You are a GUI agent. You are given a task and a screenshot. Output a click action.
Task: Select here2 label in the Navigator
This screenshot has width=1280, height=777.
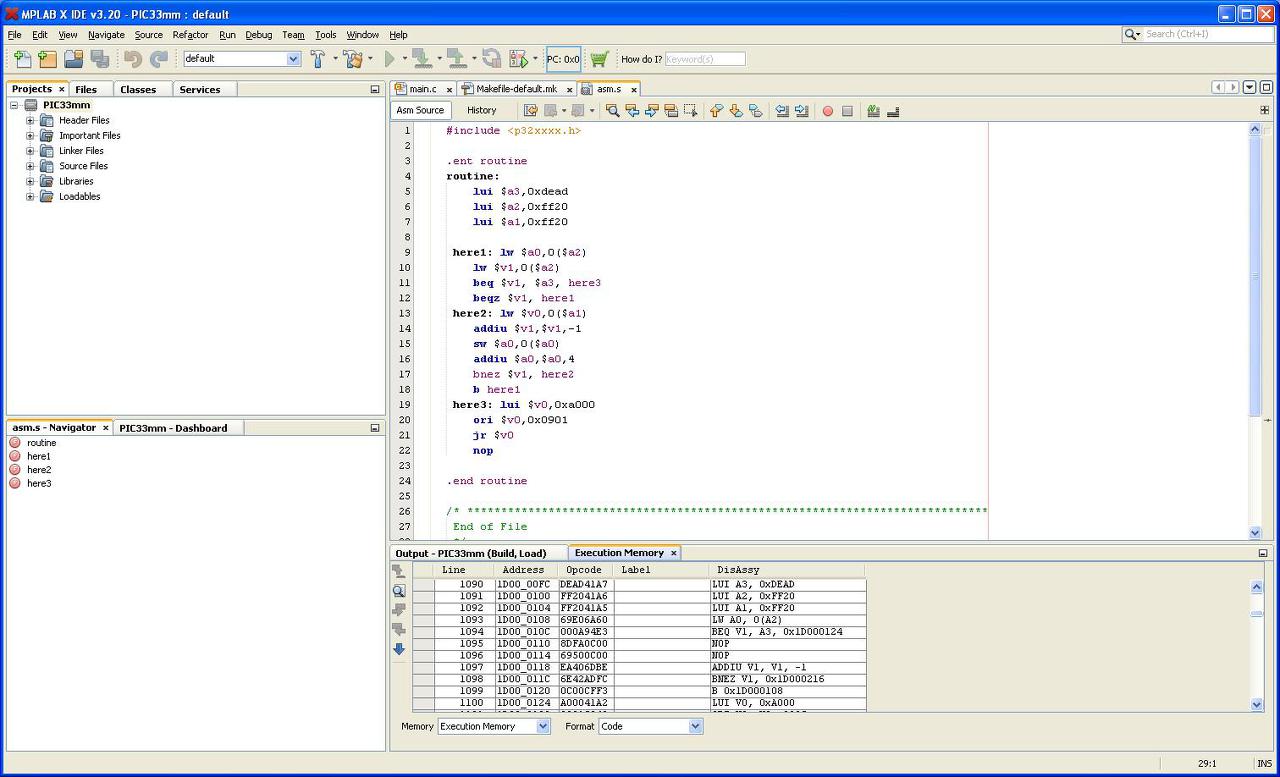(x=39, y=470)
